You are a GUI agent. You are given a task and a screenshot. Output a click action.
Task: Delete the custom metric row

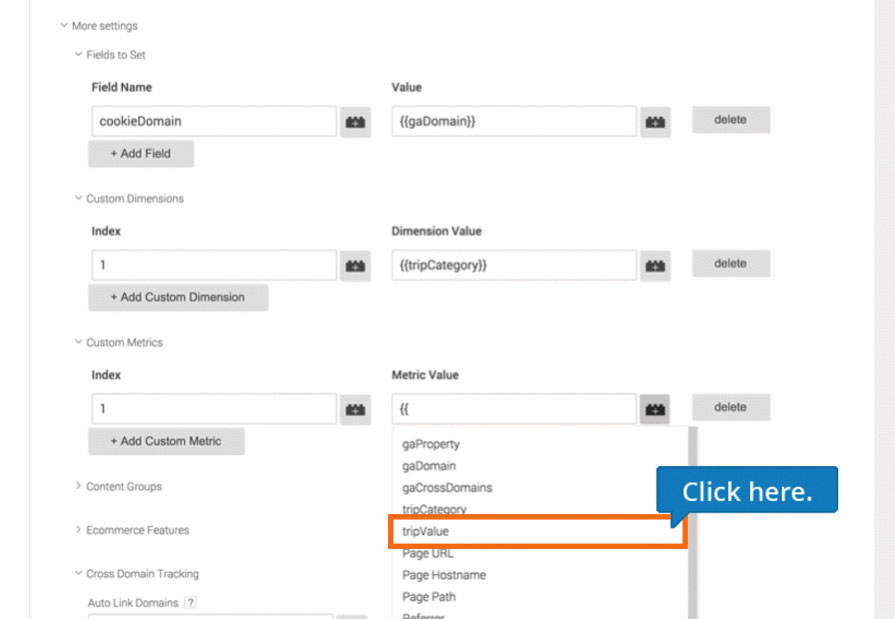coord(731,408)
